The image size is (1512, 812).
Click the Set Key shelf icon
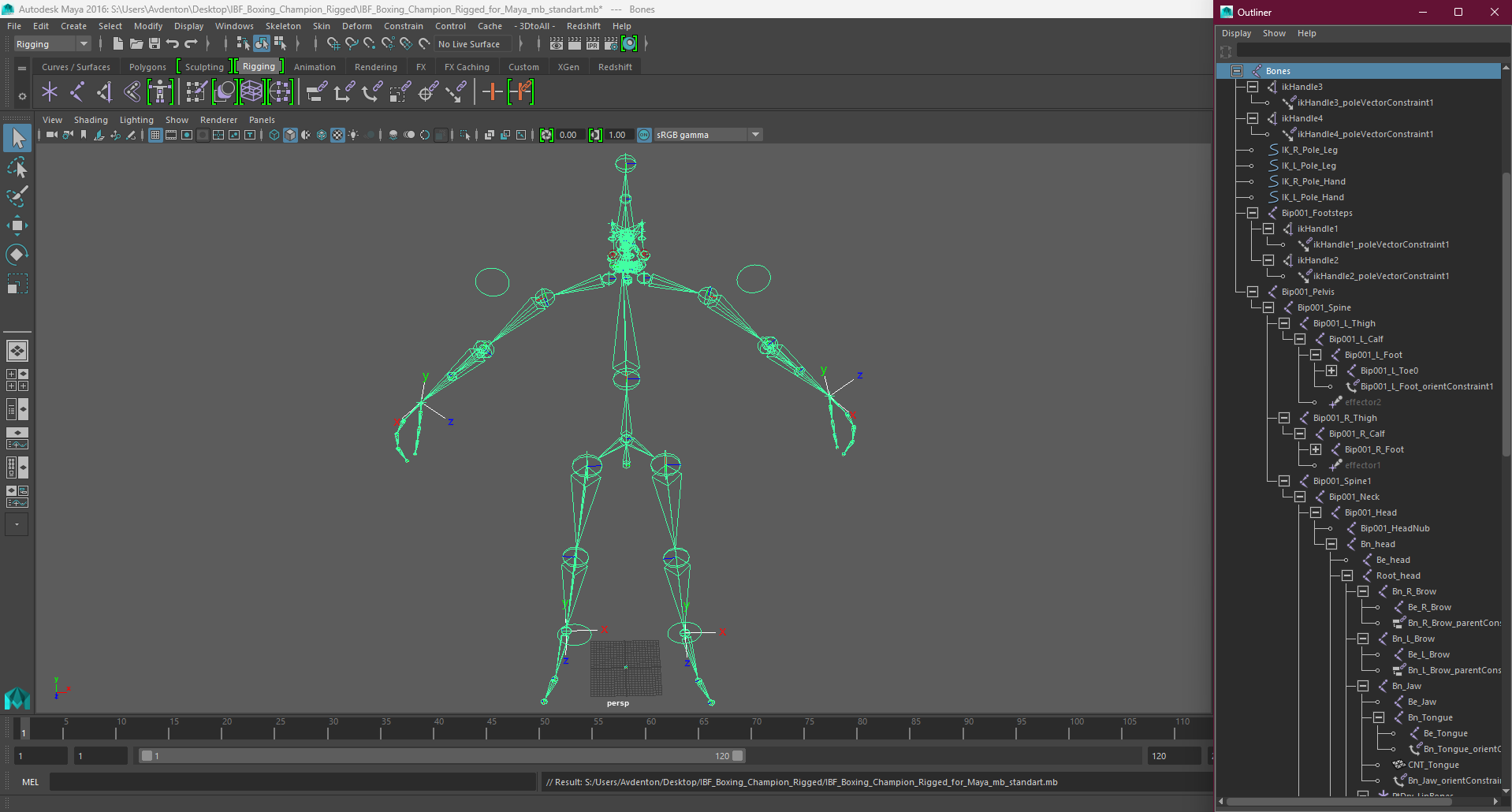pos(493,92)
